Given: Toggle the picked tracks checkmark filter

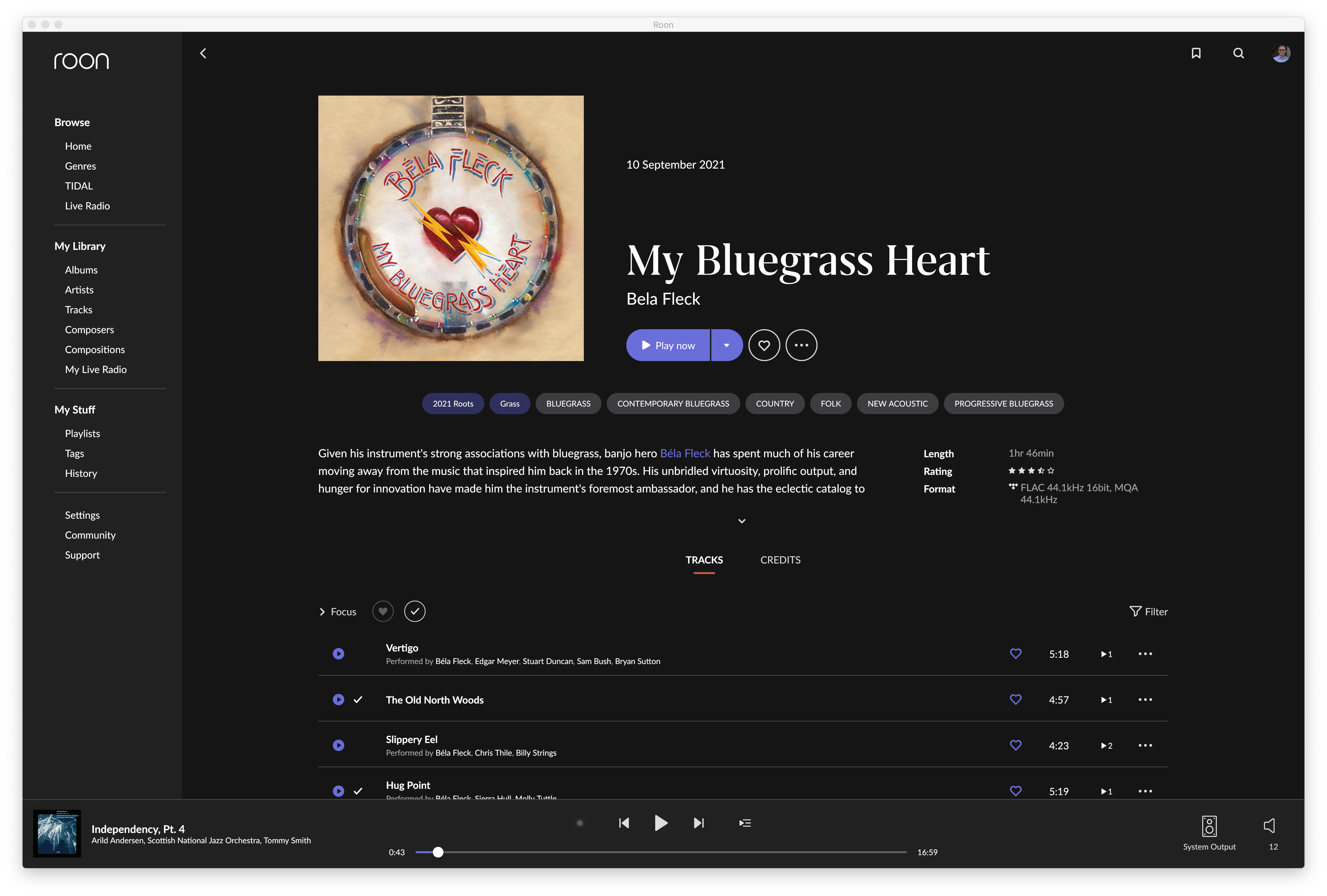Looking at the screenshot, I should (415, 611).
